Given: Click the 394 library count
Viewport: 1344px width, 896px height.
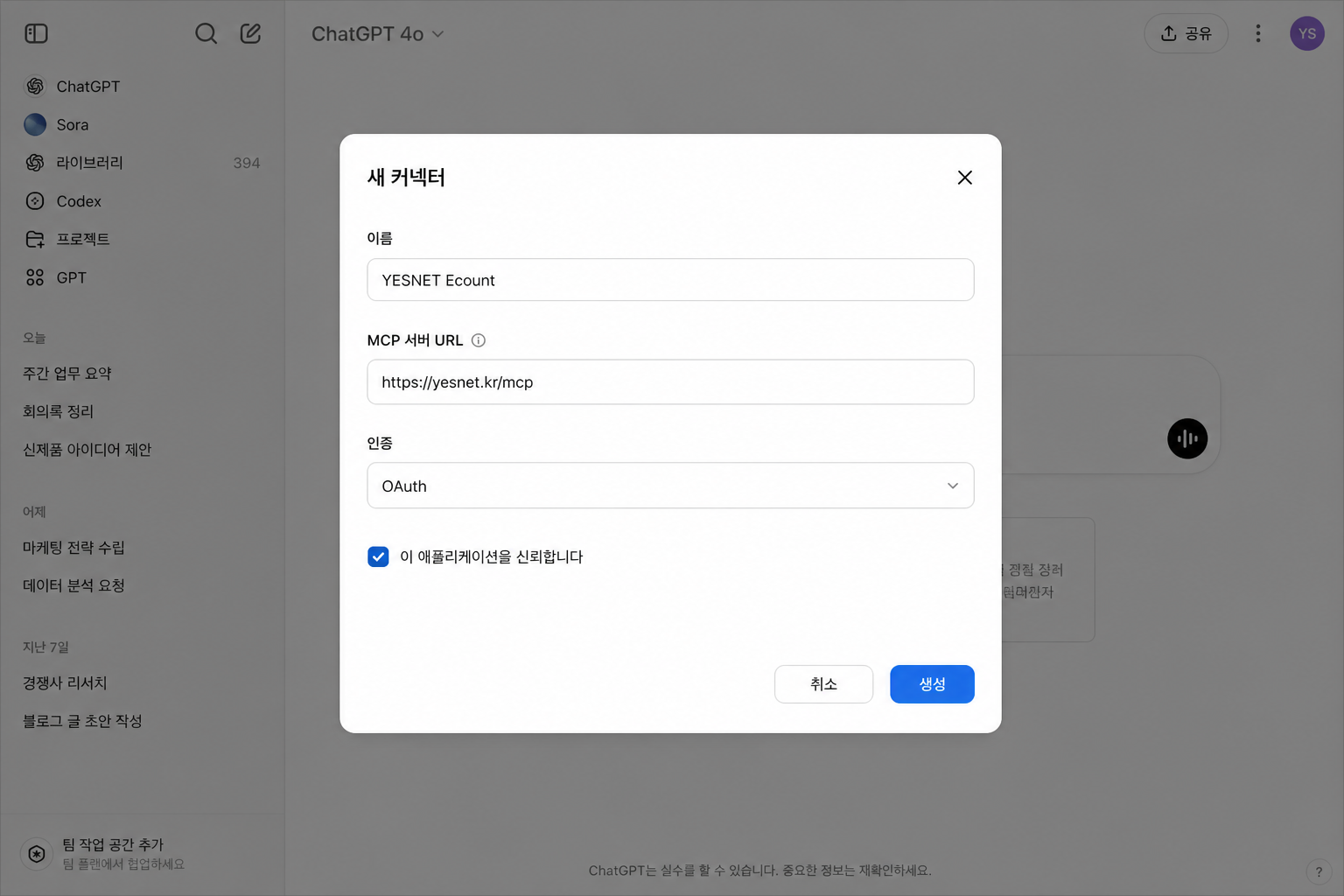Looking at the screenshot, I should (247, 163).
